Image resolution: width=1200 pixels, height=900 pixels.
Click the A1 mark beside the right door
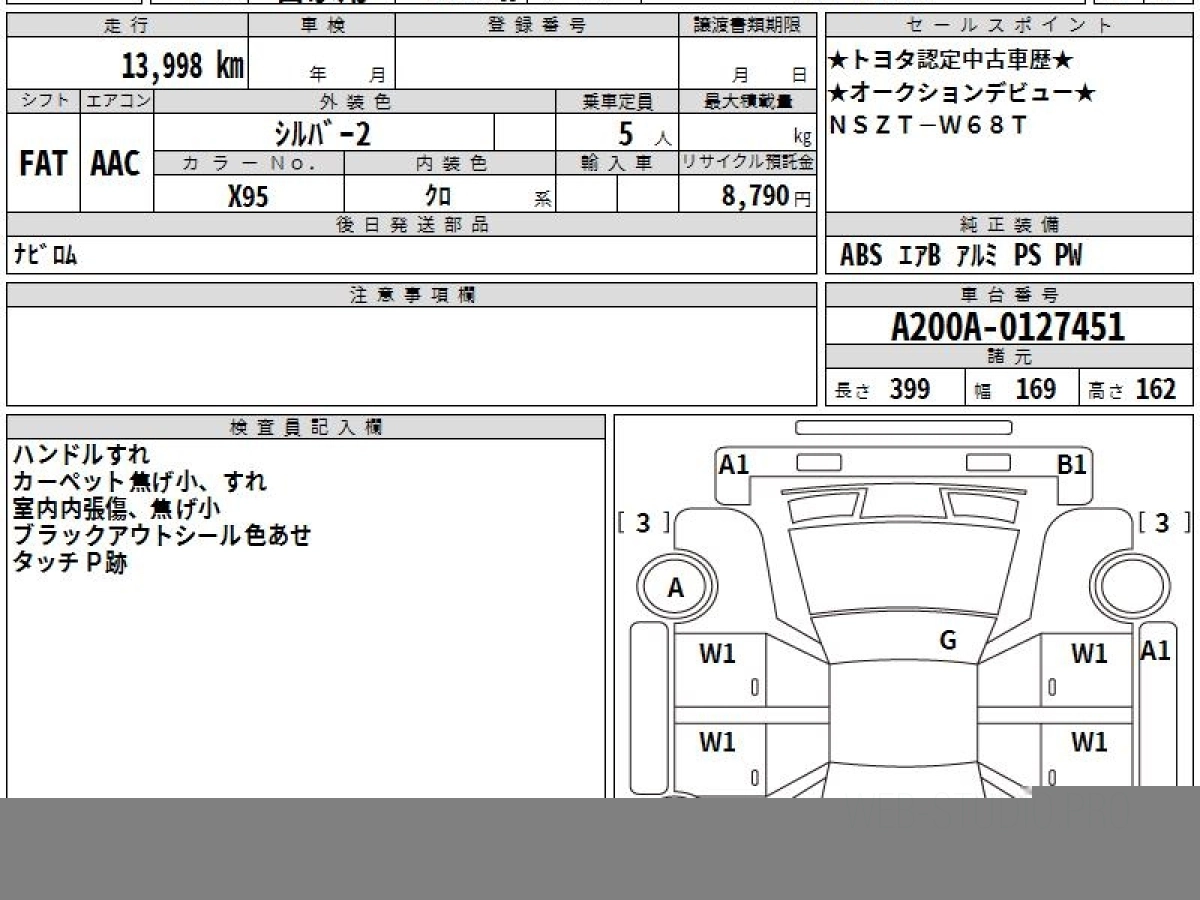tap(1155, 651)
